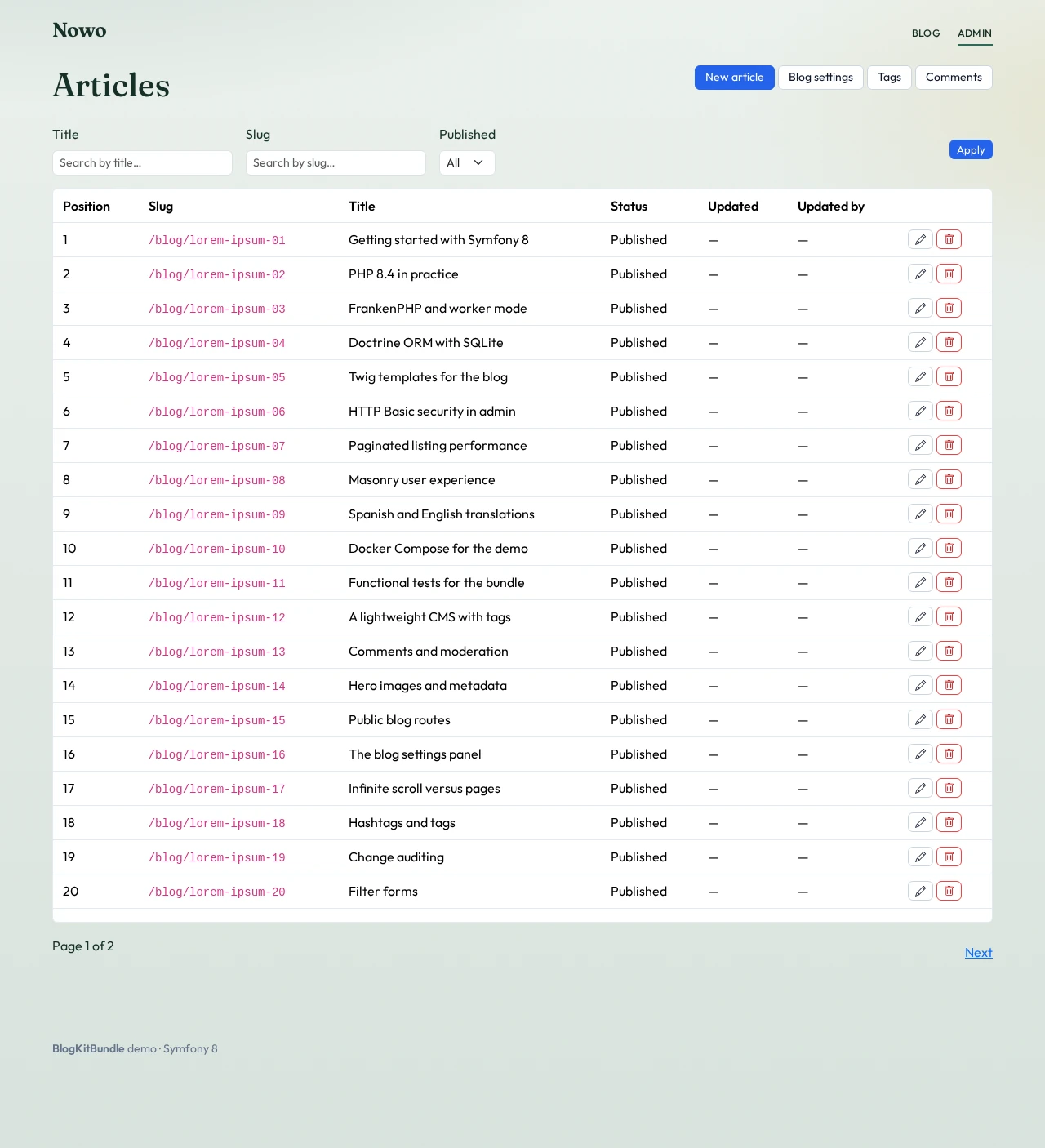The width and height of the screenshot is (1045, 1148).
Task: Delete the "Public blog routes" article
Action: [949, 719]
